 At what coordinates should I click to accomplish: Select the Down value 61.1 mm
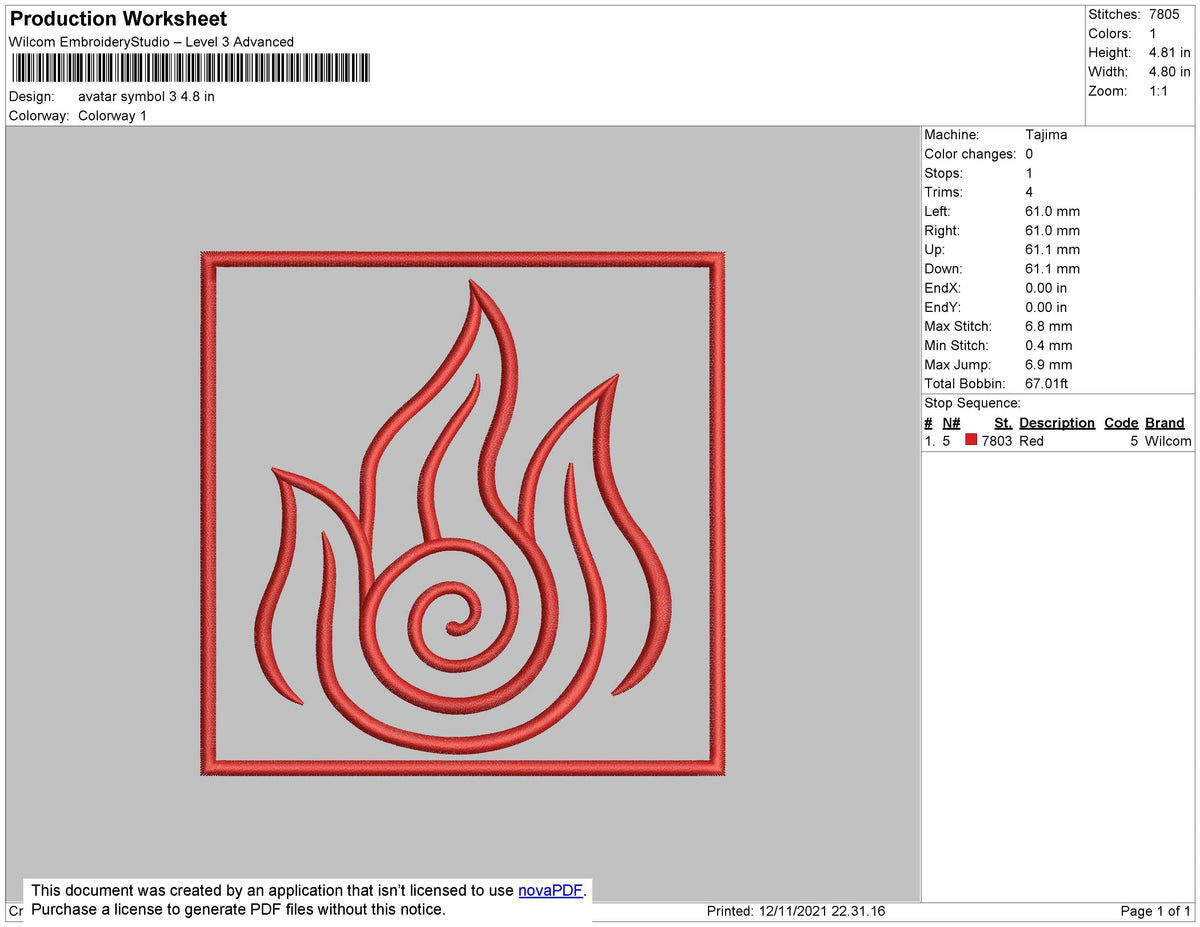click(x=1052, y=269)
